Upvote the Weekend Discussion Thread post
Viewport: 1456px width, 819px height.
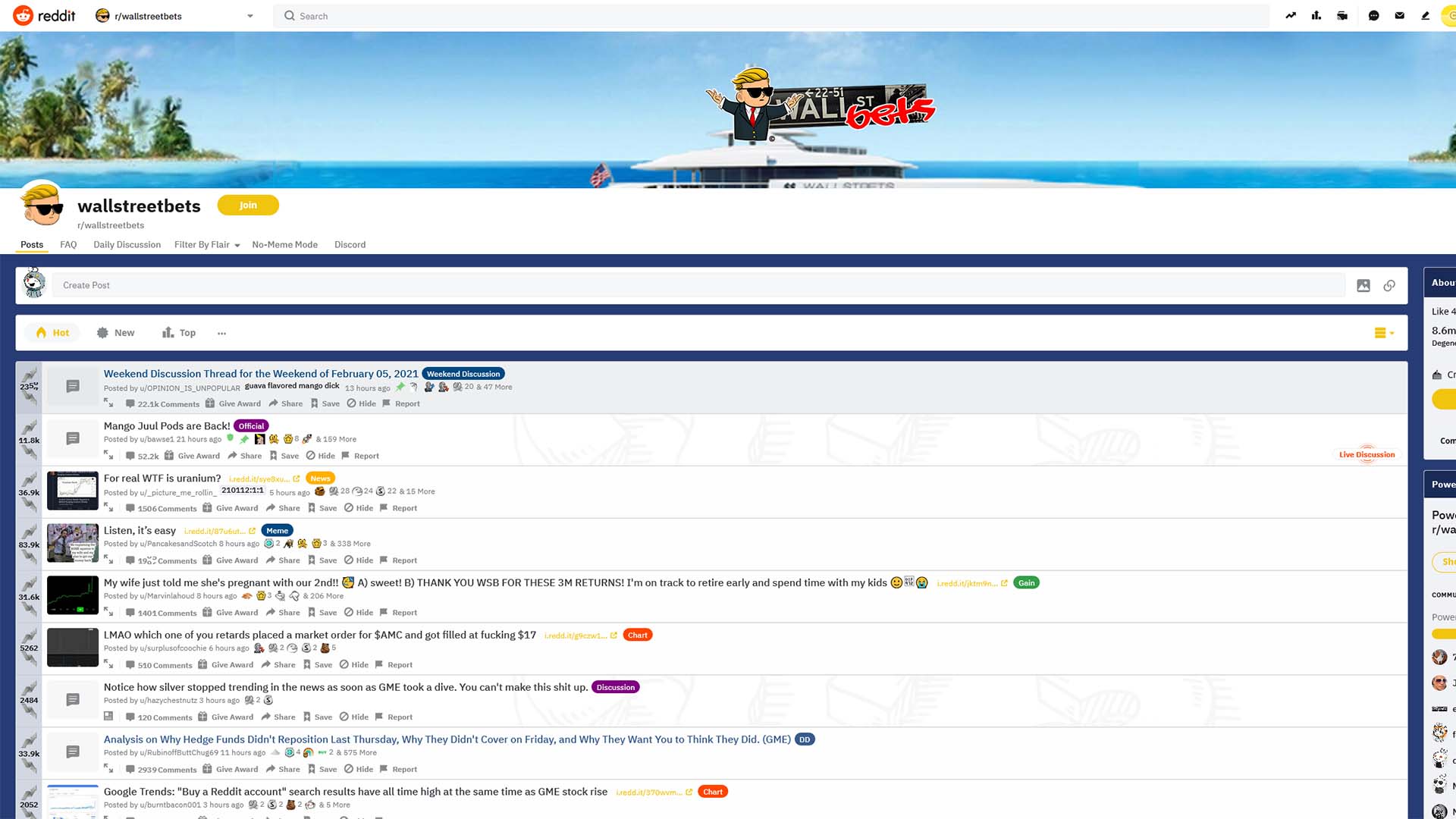pyautogui.click(x=29, y=374)
